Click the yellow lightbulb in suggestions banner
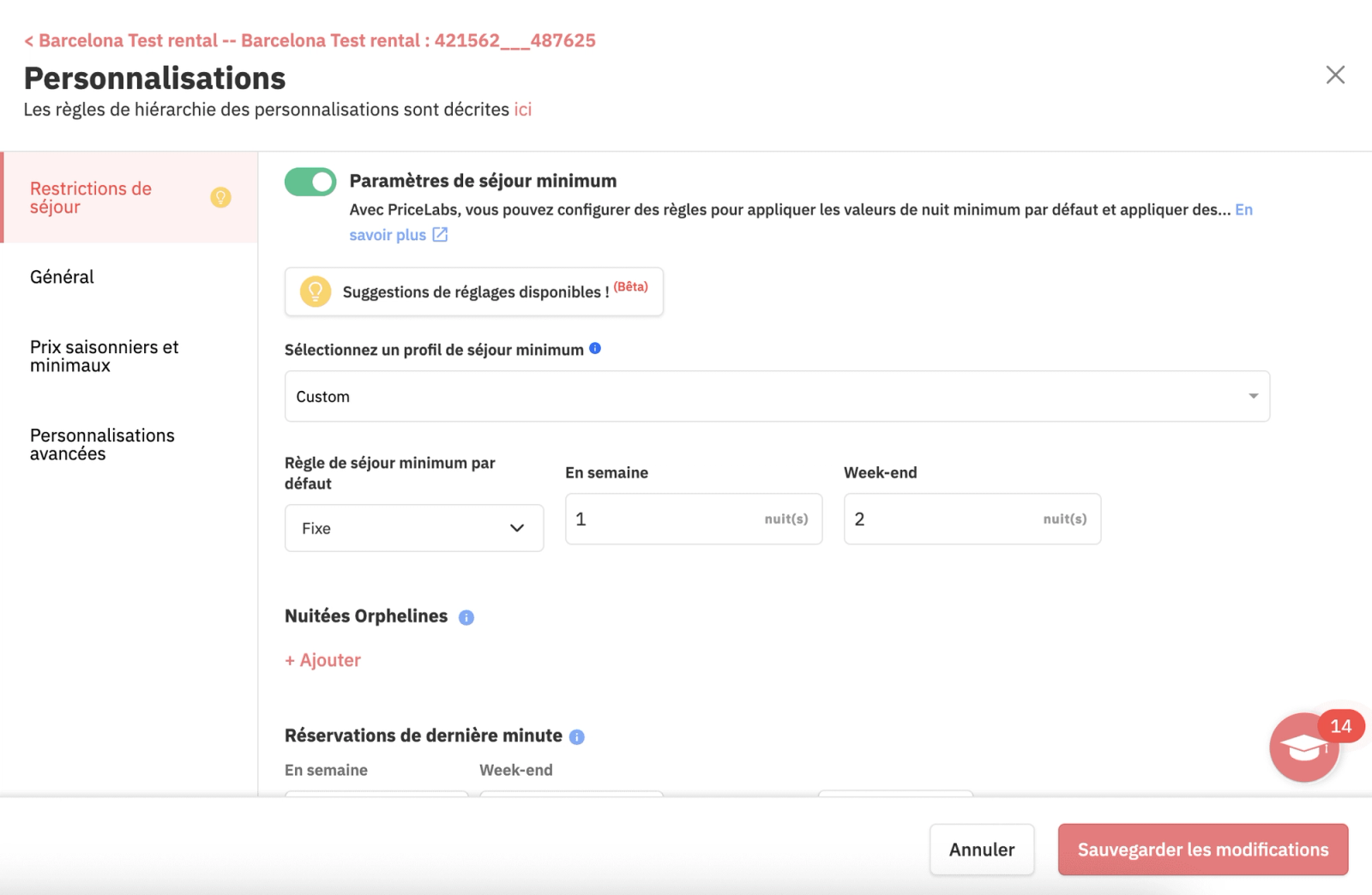 point(316,291)
